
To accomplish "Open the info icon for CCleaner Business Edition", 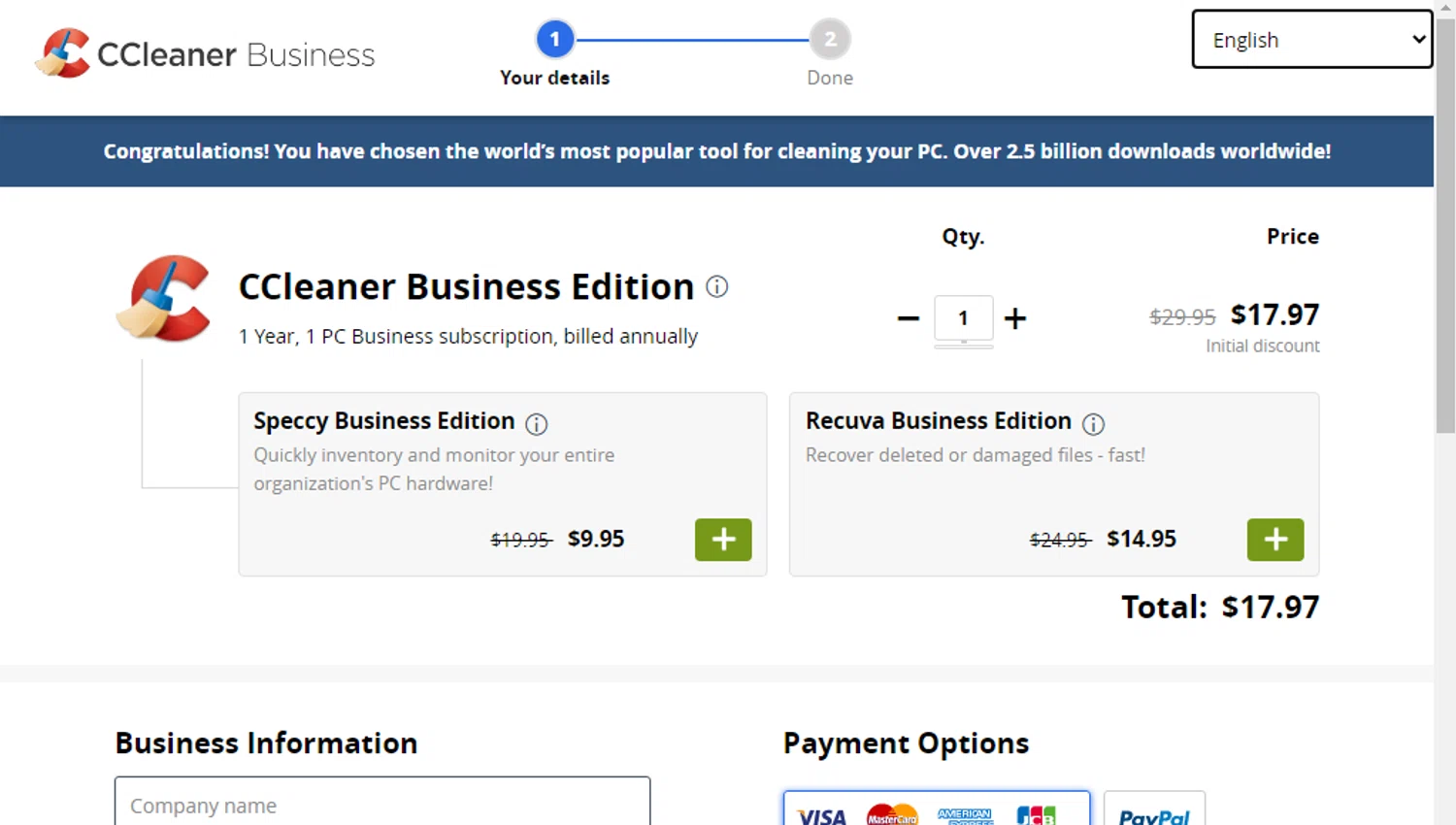I will tap(716, 286).
